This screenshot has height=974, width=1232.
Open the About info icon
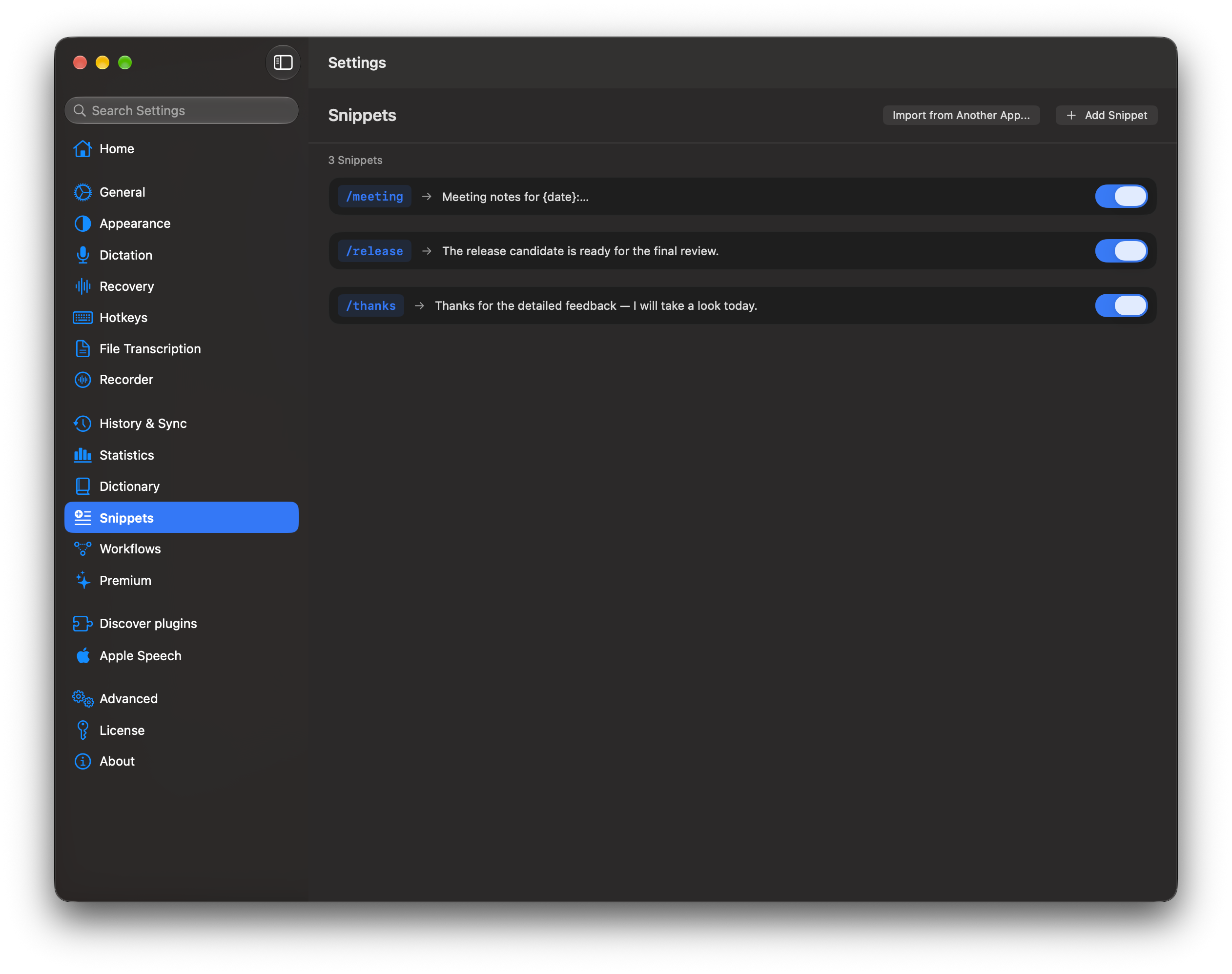(82, 761)
